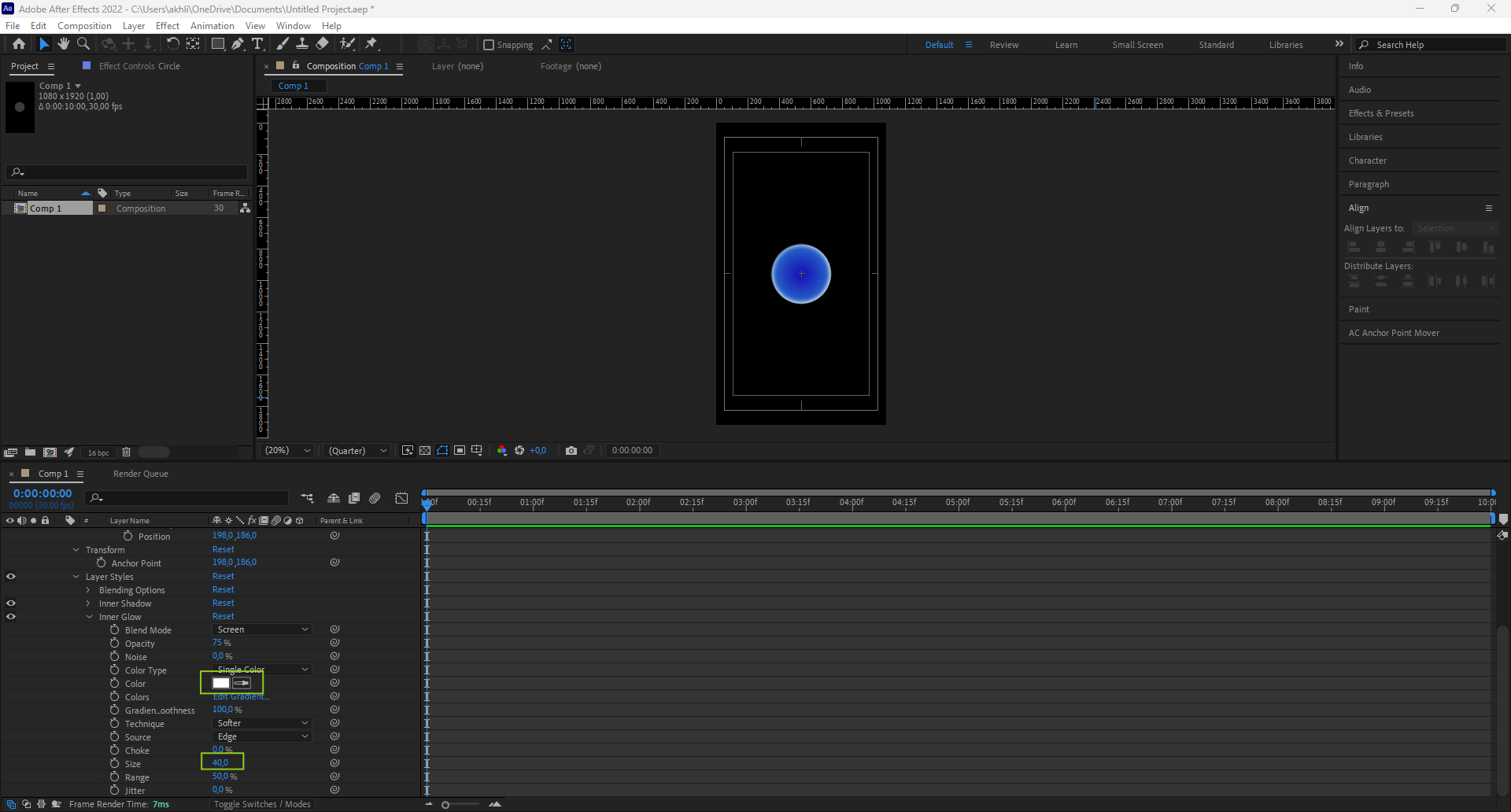Switch to the Render Queue tab
This screenshot has width=1511, height=812.
141,474
